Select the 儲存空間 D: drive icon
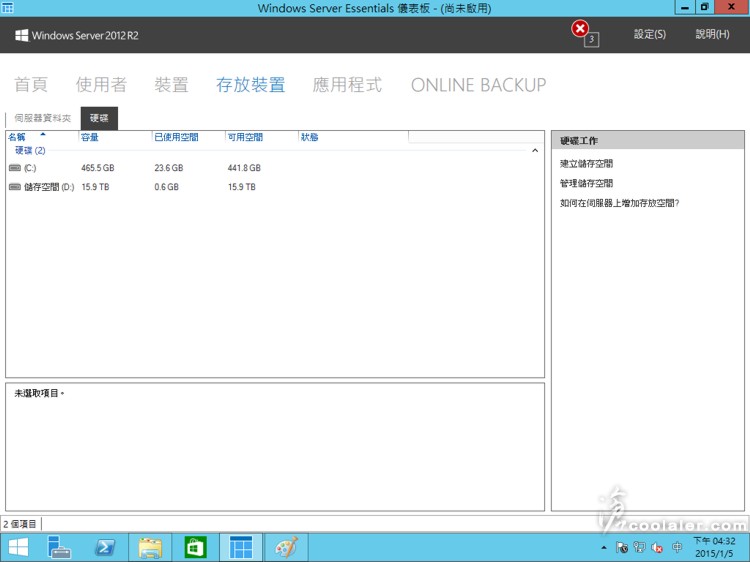This screenshot has height=562, width=750. pos(15,187)
